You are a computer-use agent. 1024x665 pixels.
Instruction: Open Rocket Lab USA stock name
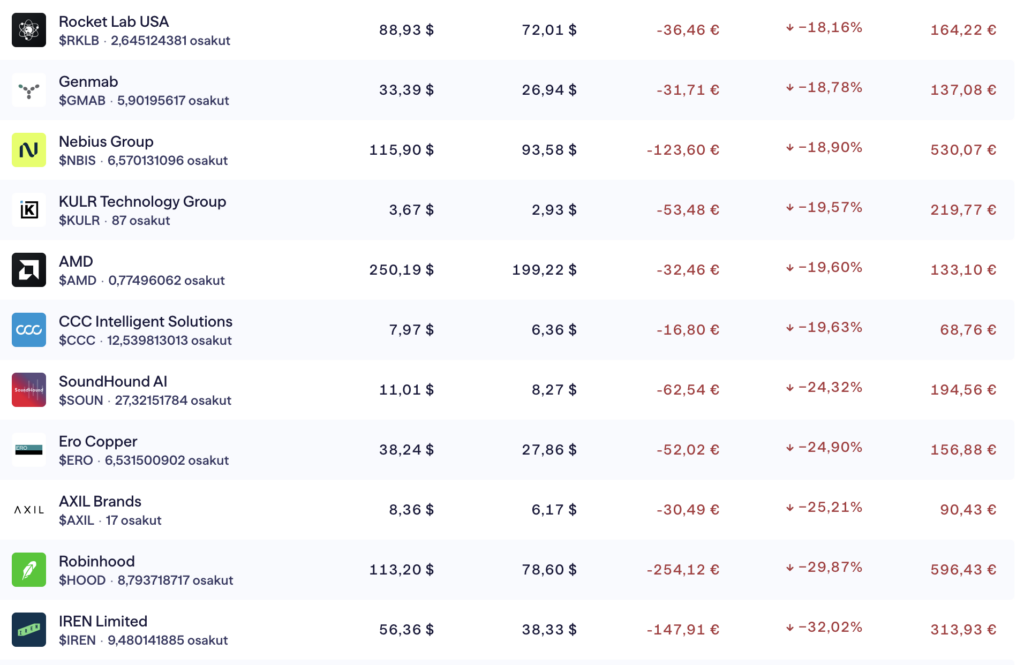click(x=114, y=21)
